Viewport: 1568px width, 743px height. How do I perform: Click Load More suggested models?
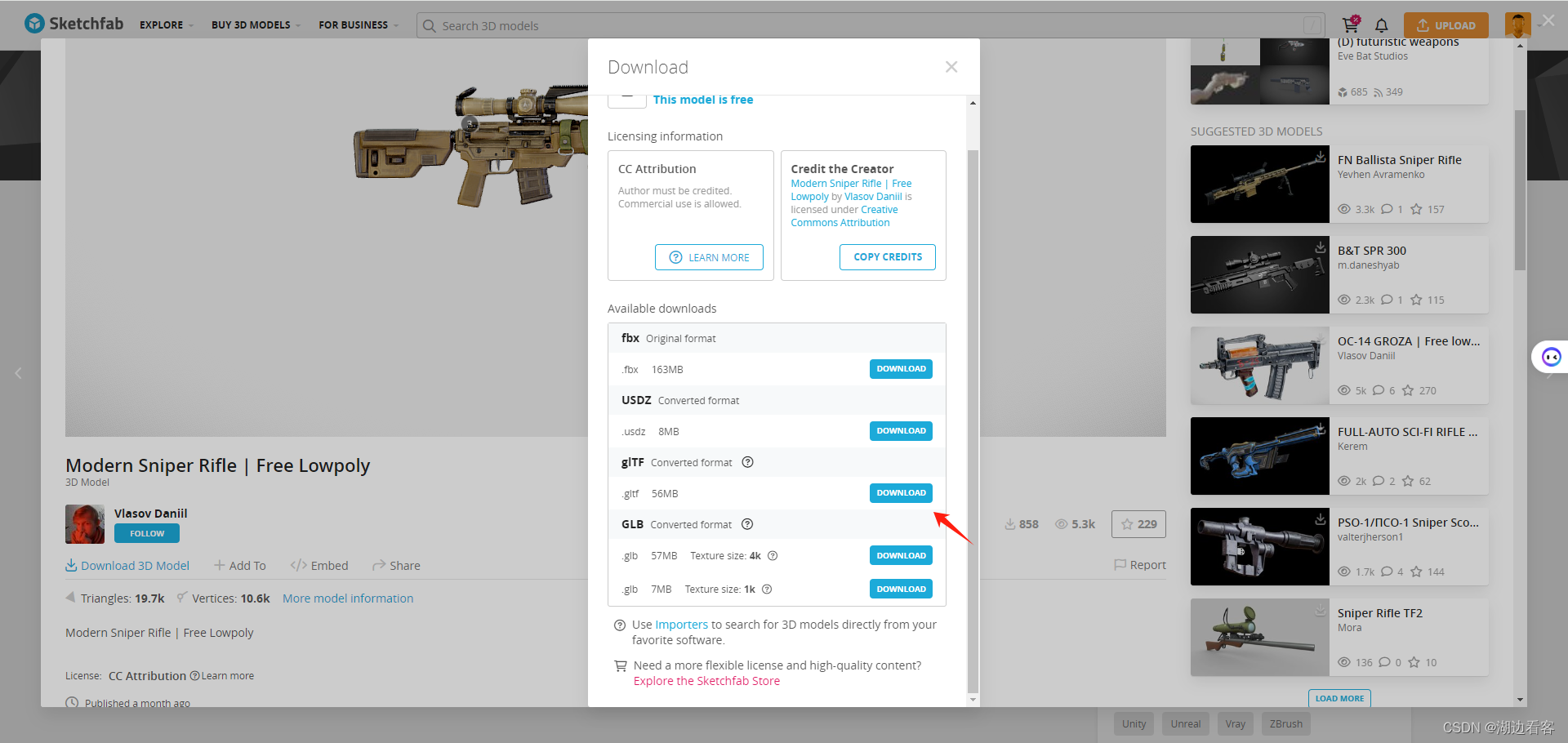1339,698
